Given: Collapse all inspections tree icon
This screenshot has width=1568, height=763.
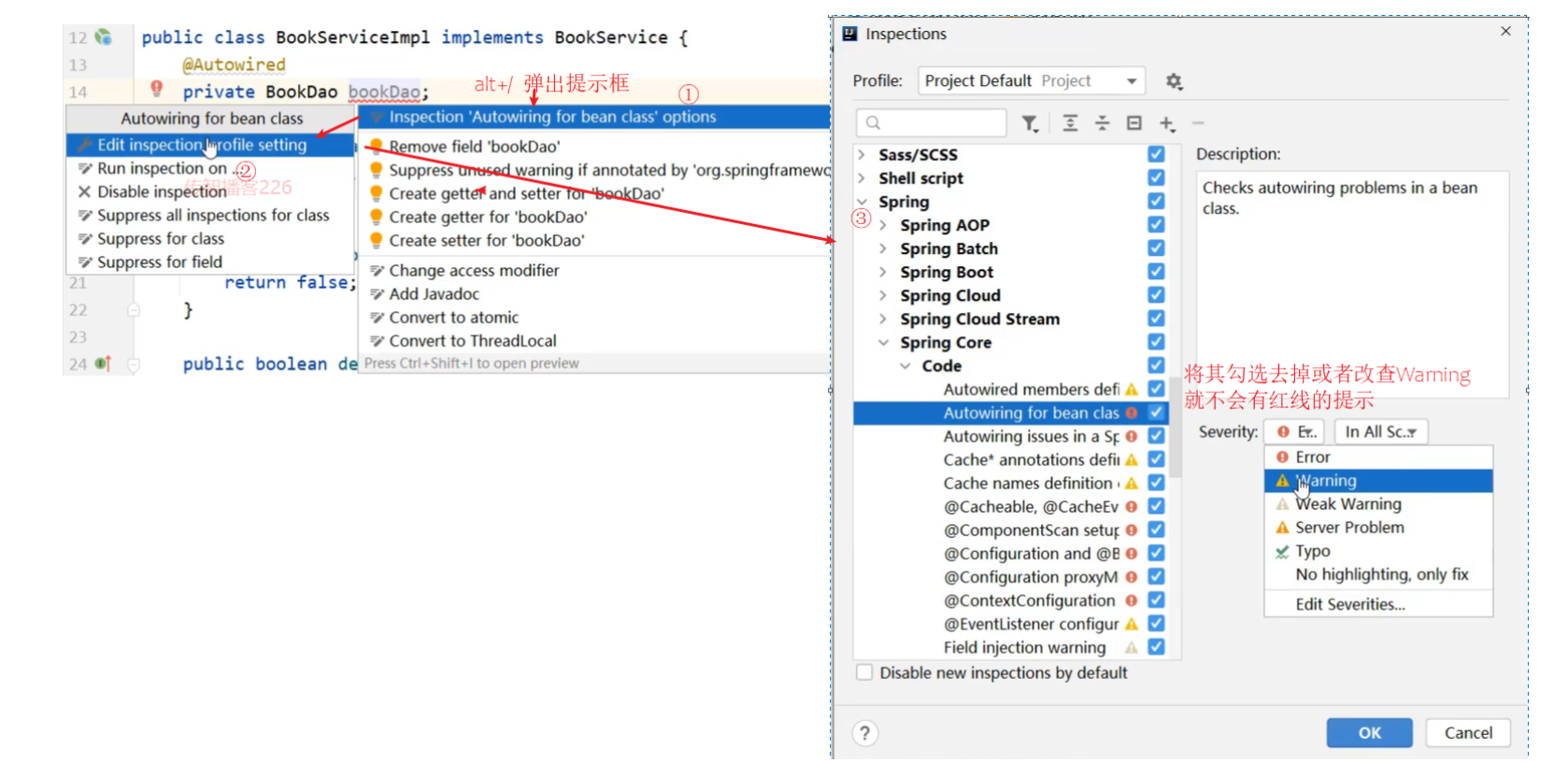Looking at the screenshot, I should 1102,123.
